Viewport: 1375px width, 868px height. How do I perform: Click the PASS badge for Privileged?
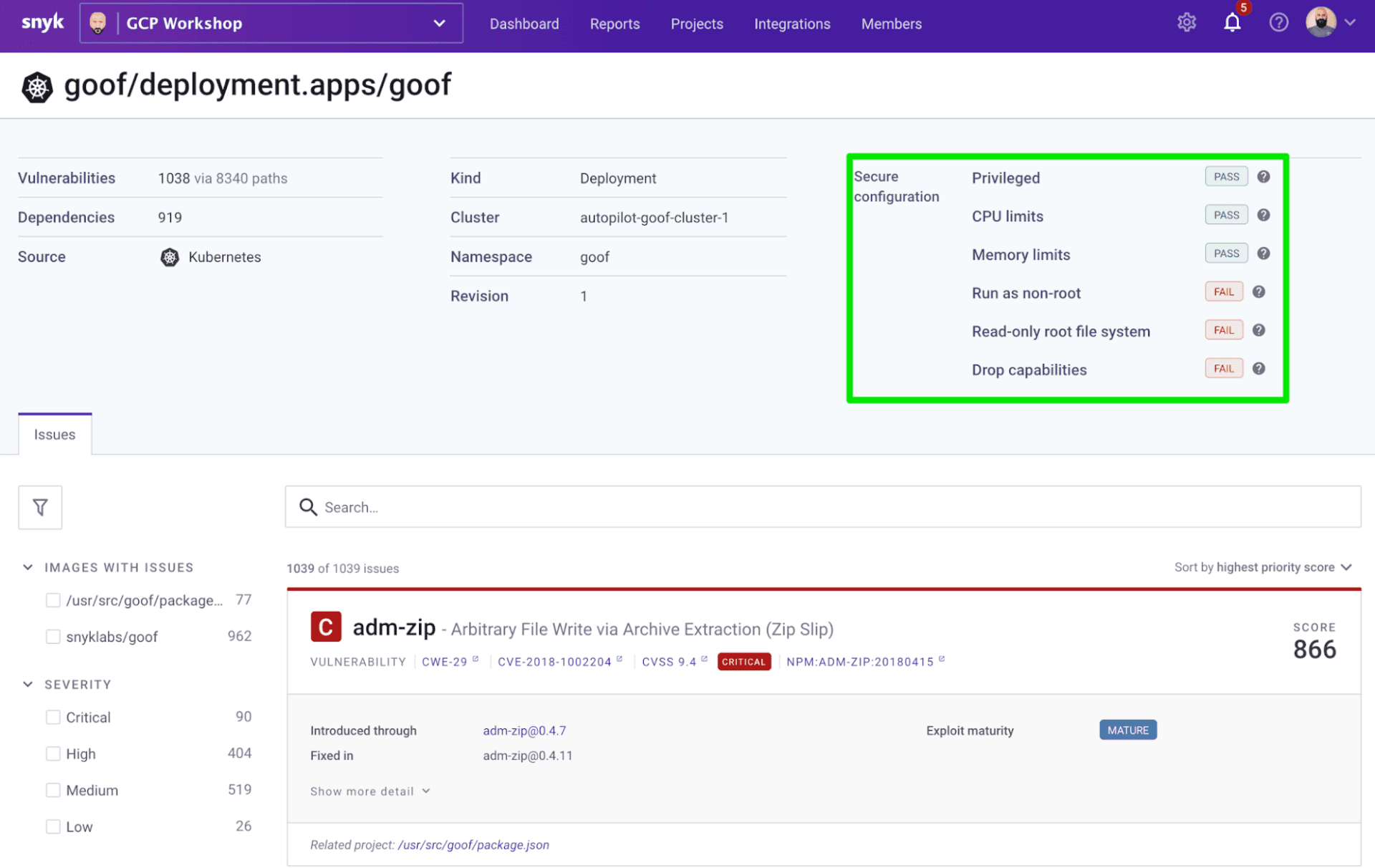(x=1226, y=177)
